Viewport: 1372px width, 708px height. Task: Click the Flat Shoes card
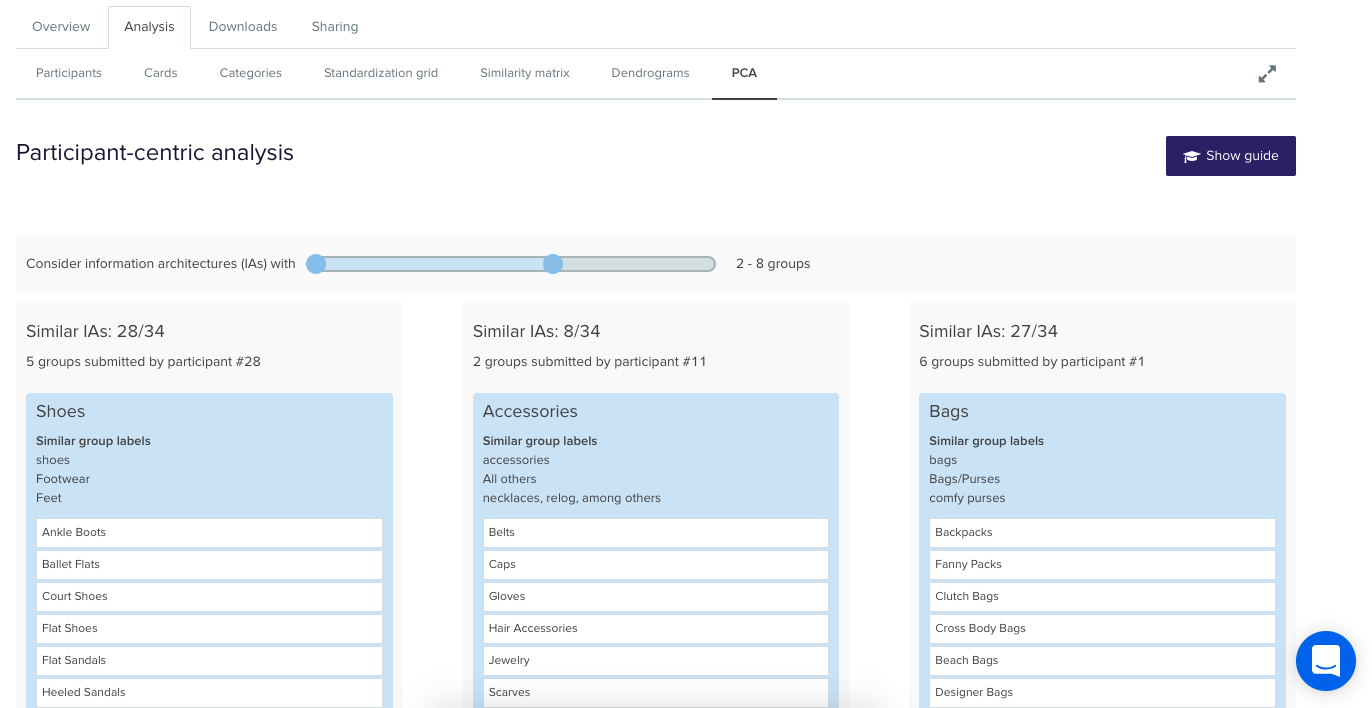[210, 628]
